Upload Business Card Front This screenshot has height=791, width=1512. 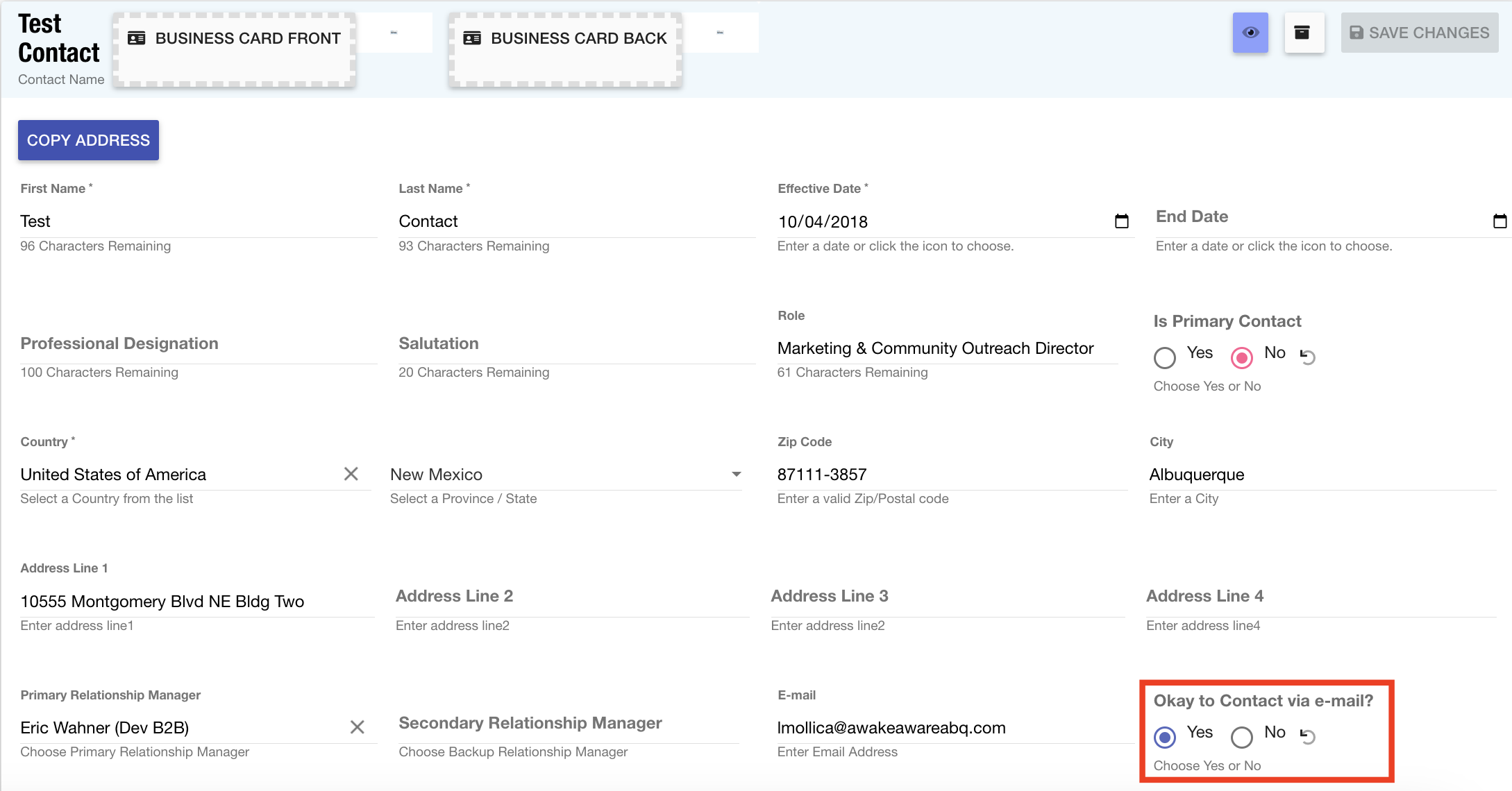pyautogui.click(x=235, y=49)
